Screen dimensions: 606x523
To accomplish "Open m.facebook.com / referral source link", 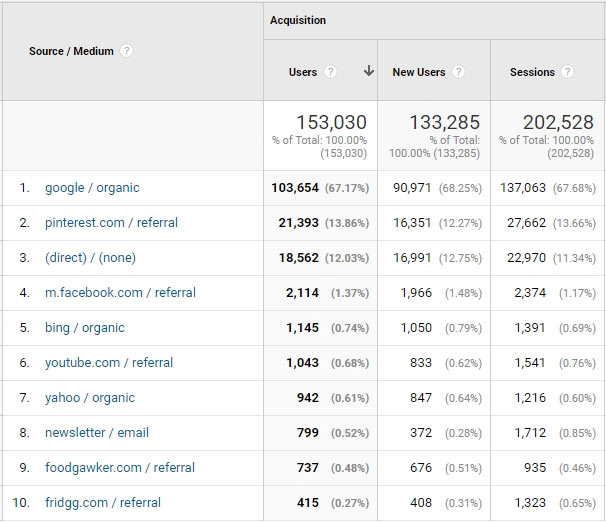I will click(x=120, y=293).
